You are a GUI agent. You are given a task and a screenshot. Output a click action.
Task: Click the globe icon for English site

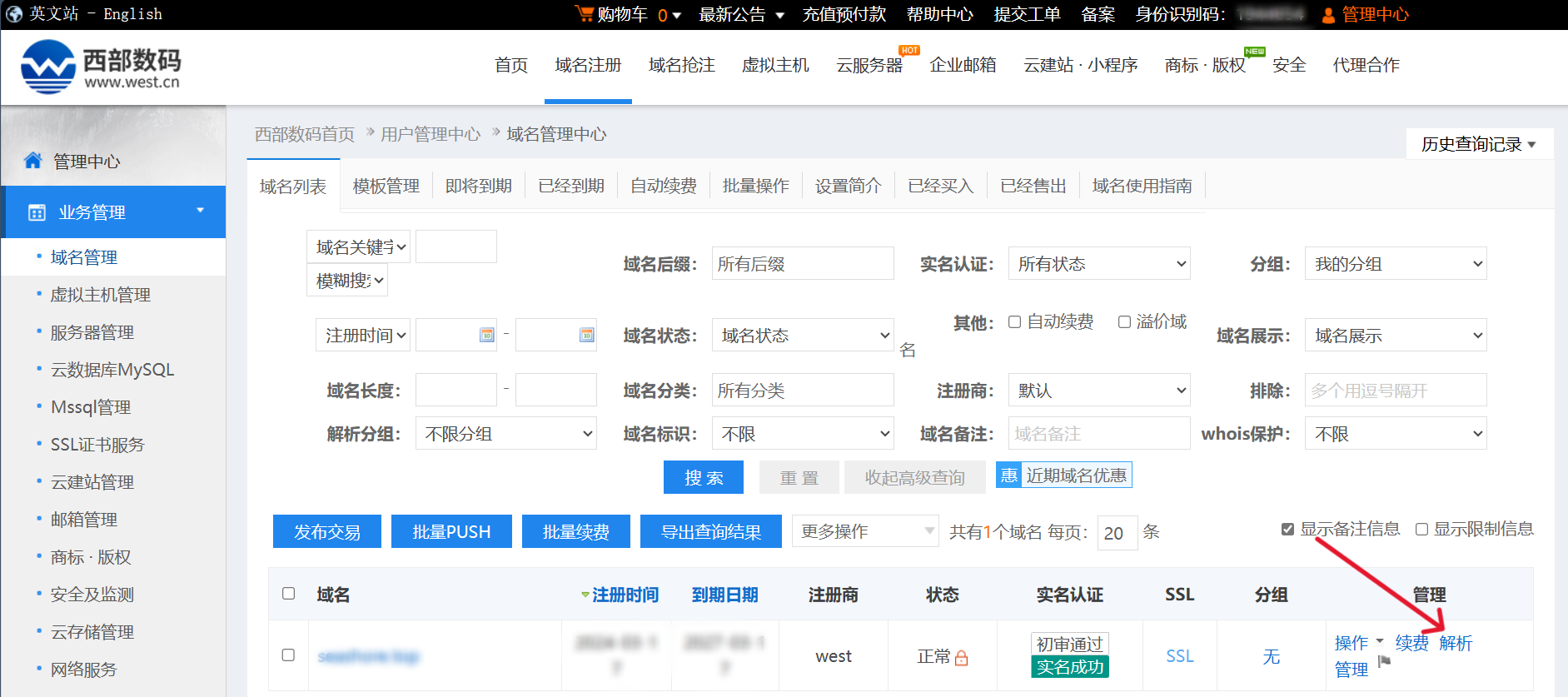[x=14, y=14]
